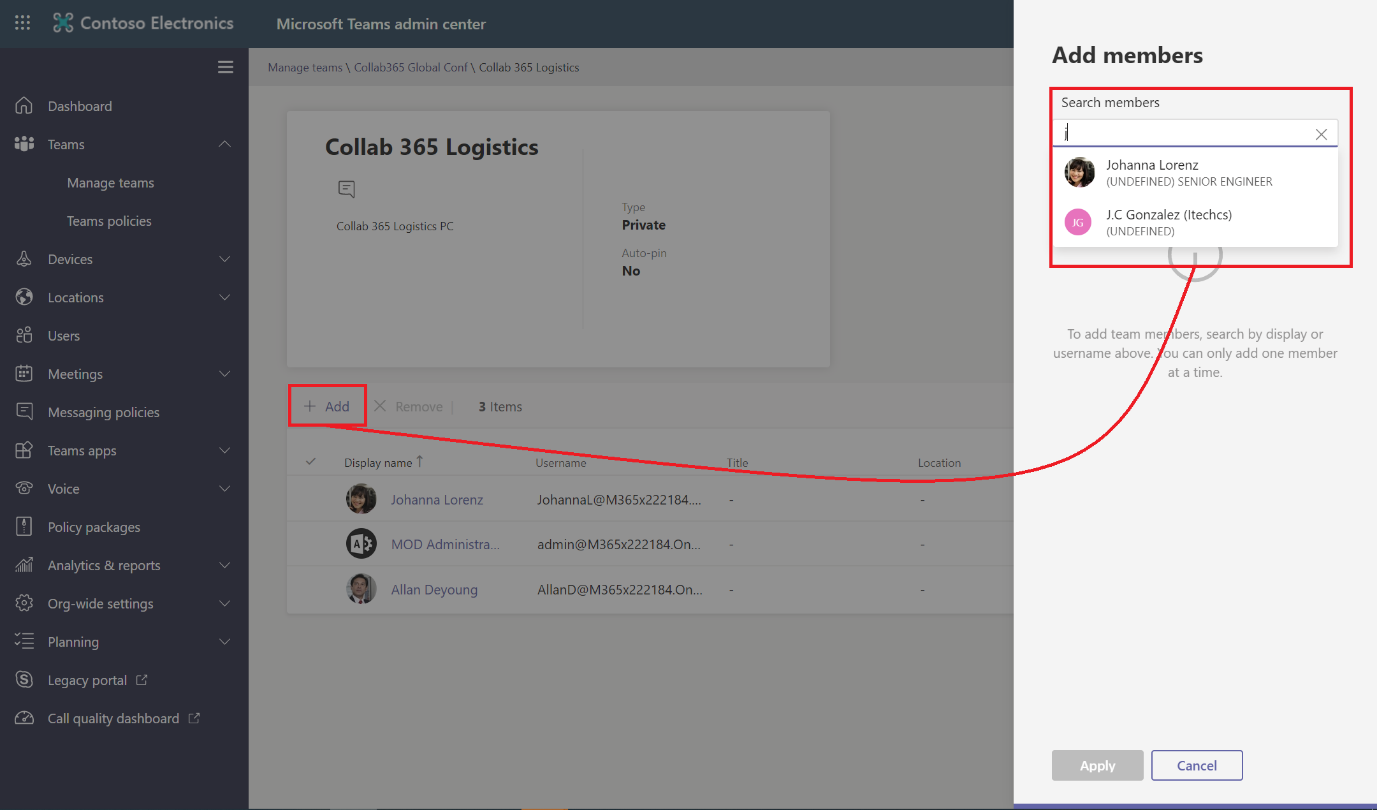Click Collab365 Global Conf breadcrumb
Screen dimensions: 1377x810
[410, 68]
